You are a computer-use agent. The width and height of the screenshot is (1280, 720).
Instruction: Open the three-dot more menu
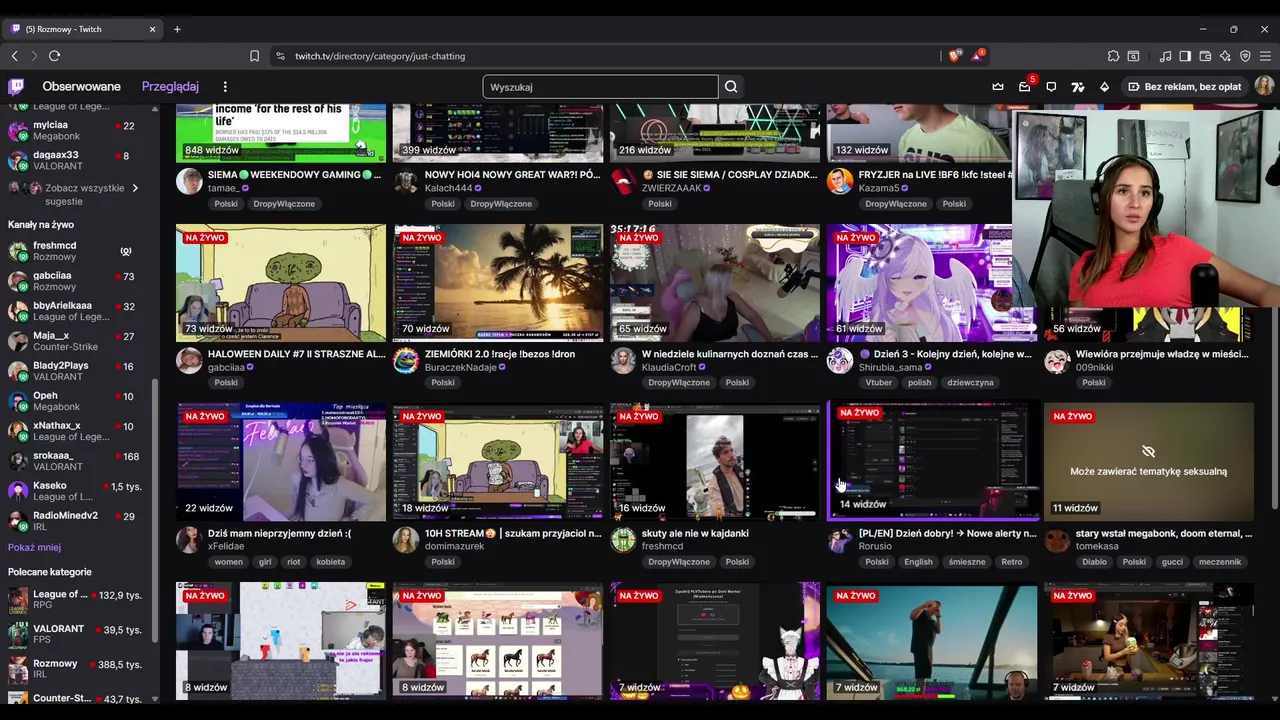pyautogui.click(x=225, y=87)
